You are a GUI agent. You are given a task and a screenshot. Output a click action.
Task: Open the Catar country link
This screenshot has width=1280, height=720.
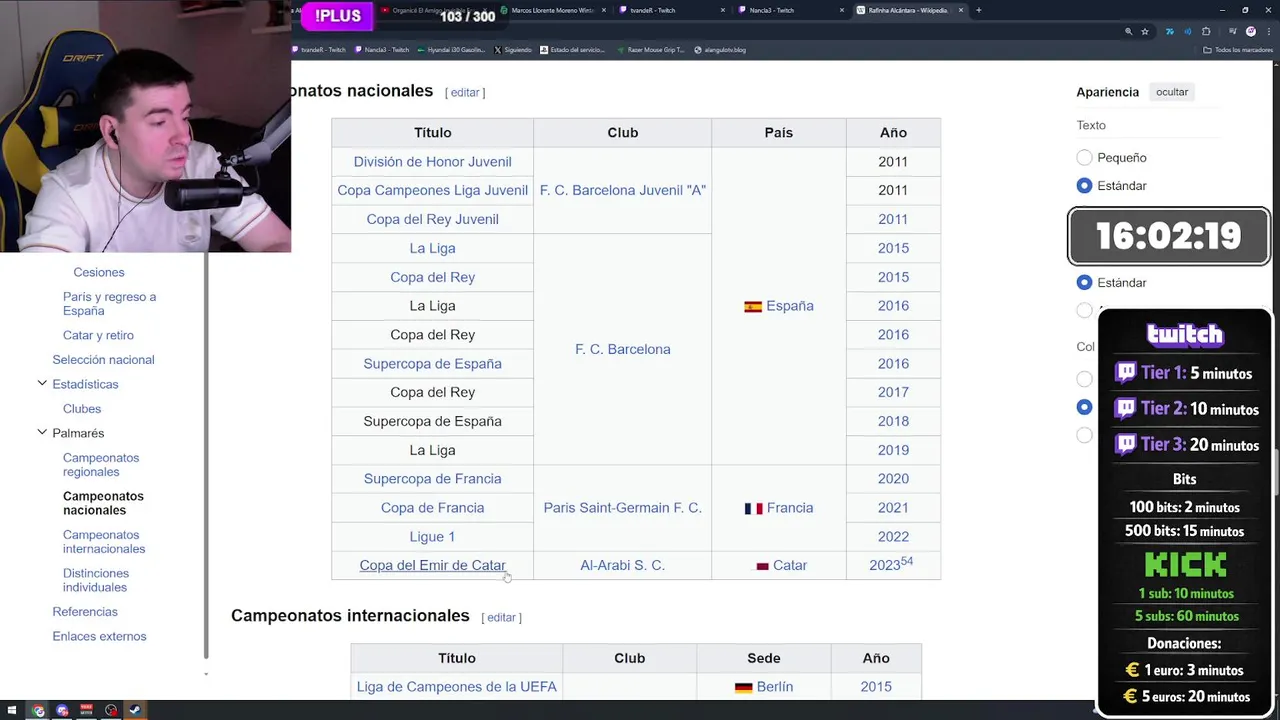click(789, 565)
